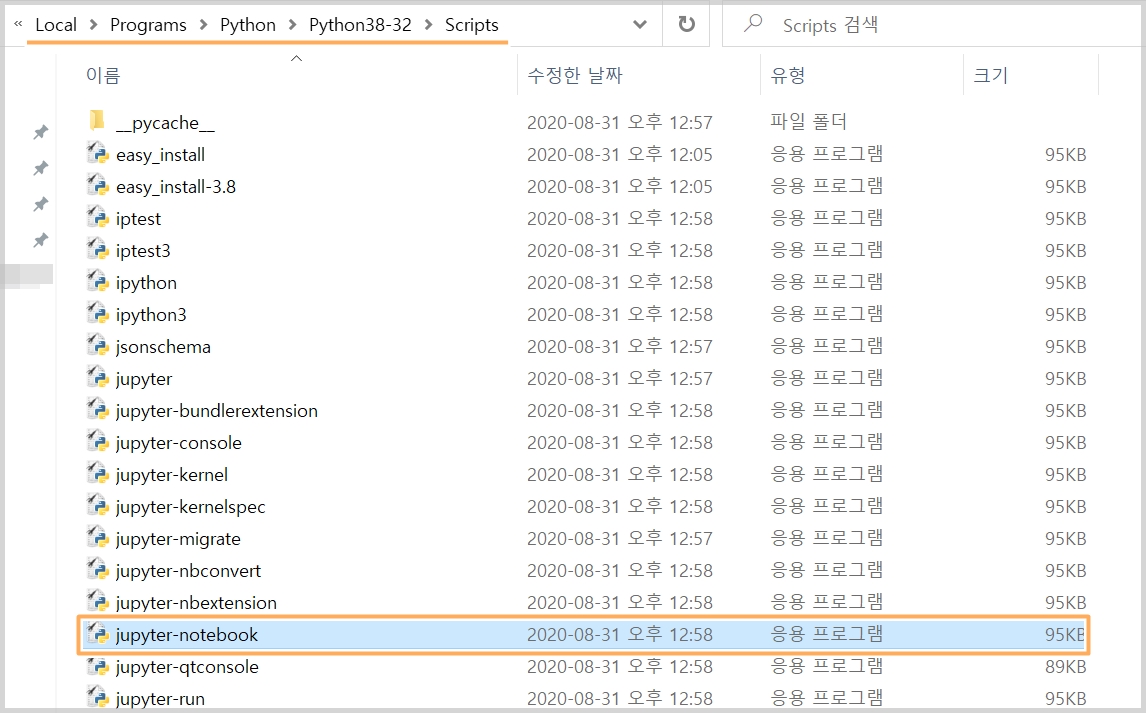Viewport: 1146px width, 713px height.
Task: Select the jsonschema file name
Action: tap(163, 347)
